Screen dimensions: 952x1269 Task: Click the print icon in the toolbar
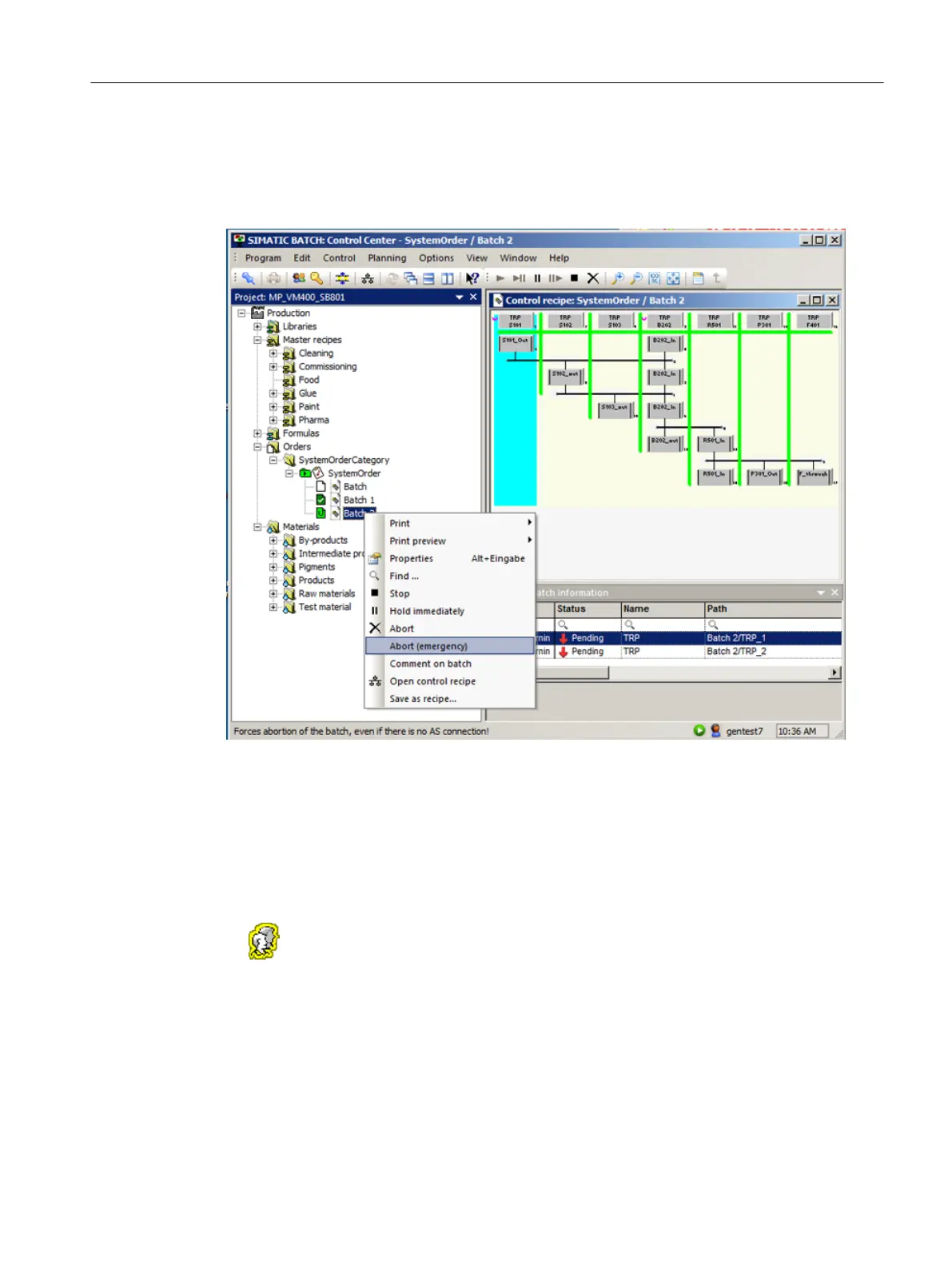click(x=273, y=278)
